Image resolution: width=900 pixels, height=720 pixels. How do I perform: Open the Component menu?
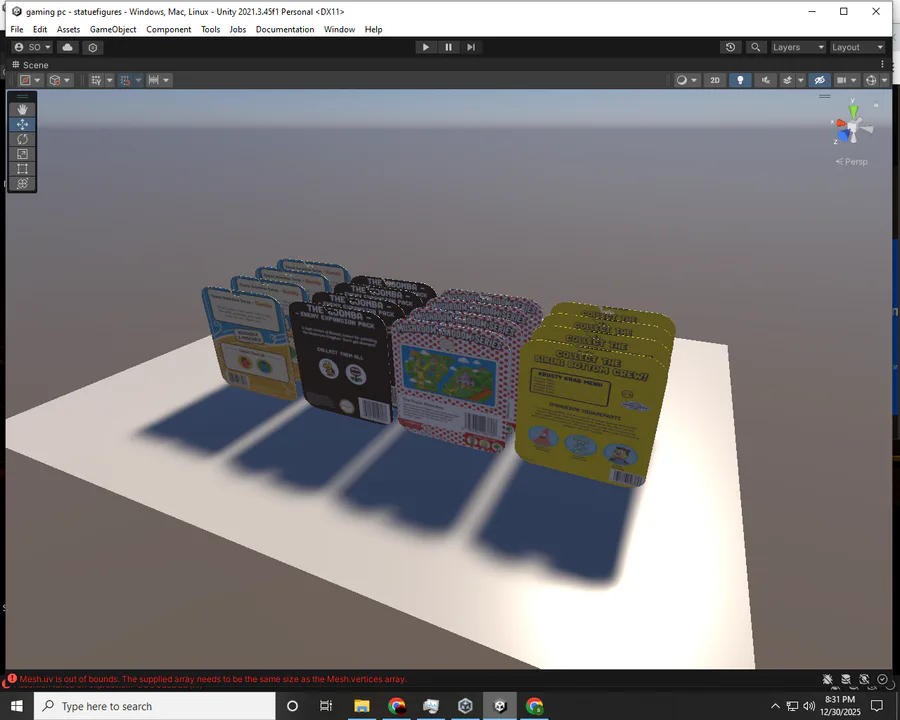(168, 29)
